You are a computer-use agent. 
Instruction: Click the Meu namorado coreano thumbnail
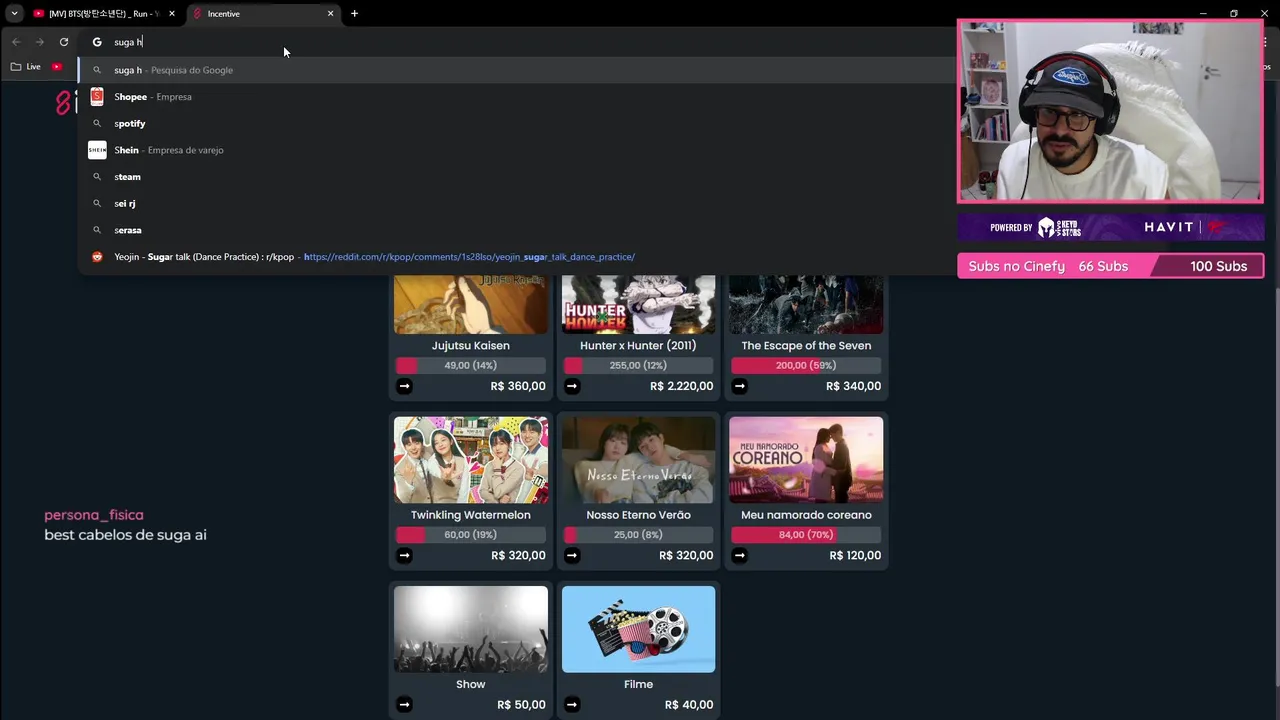(x=806, y=460)
